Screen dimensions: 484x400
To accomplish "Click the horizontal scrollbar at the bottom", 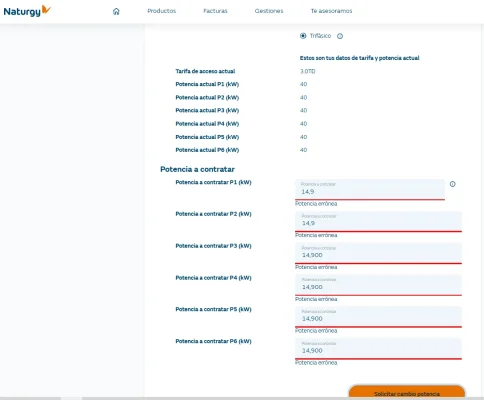I will tap(242, 398).
